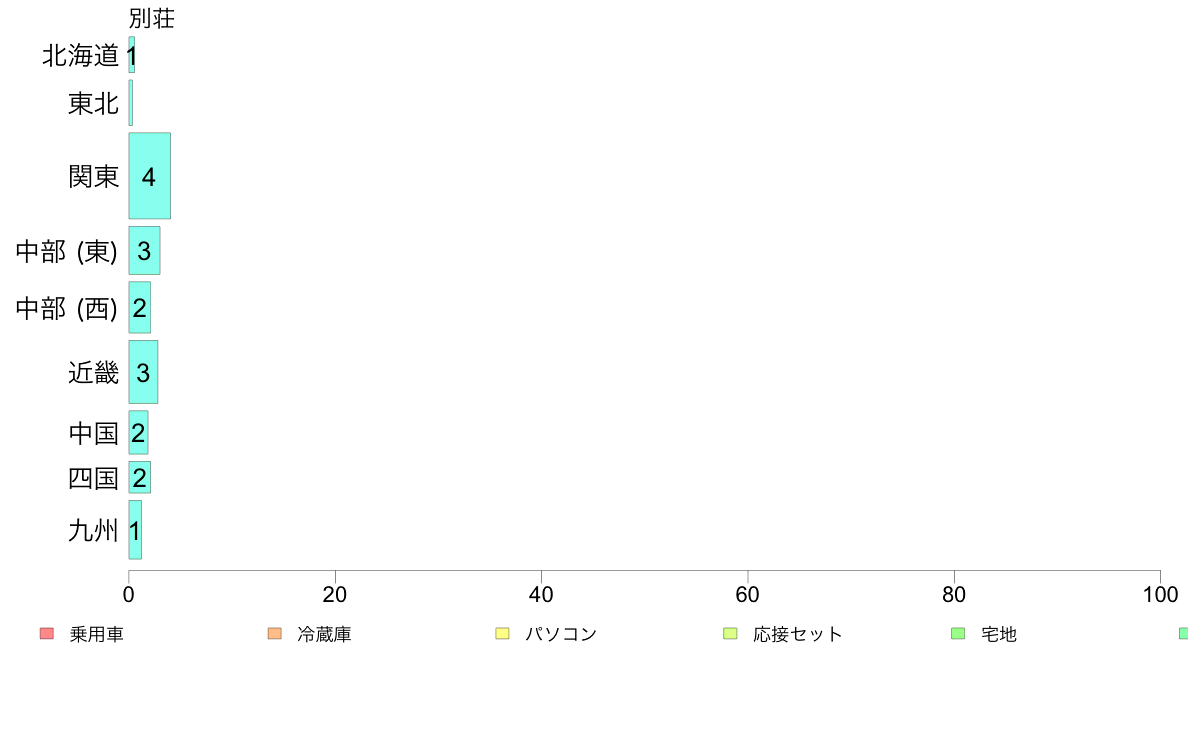
Task: Select the 九州 bar labeled 1
Action: (x=135, y=530)
